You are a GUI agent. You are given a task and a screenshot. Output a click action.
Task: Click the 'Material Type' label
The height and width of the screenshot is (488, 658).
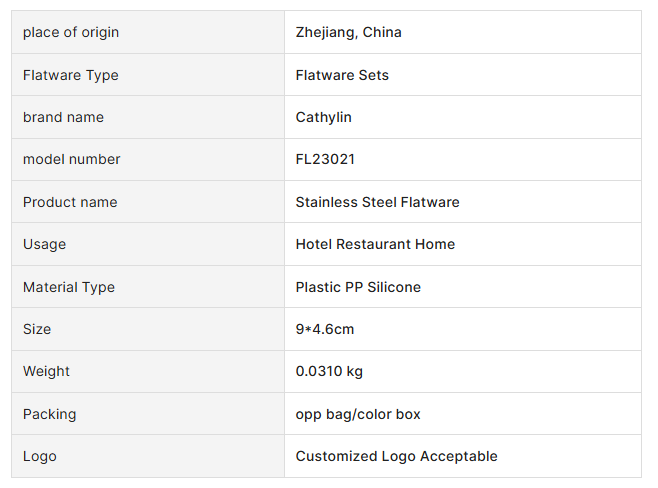pyautogui.click(x=69, y=287)
